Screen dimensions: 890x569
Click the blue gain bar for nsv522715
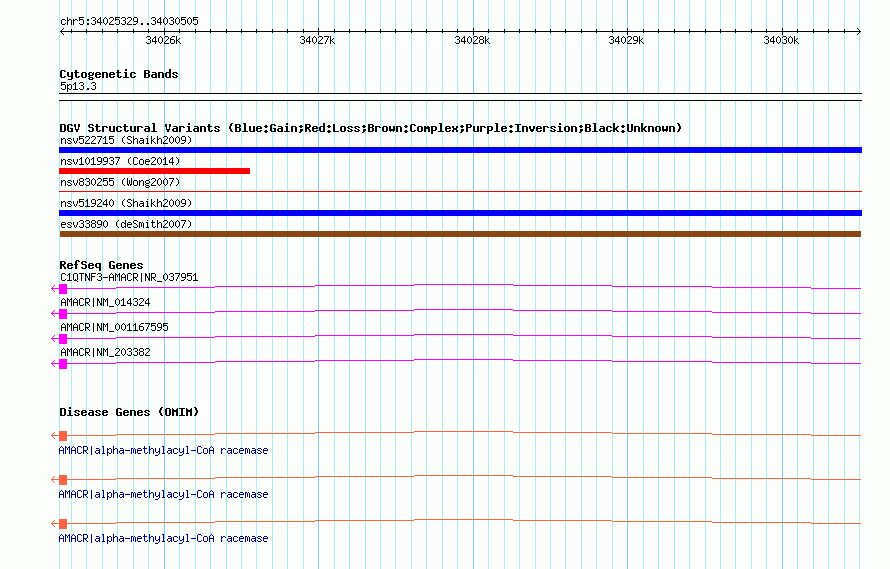point(460,150)
